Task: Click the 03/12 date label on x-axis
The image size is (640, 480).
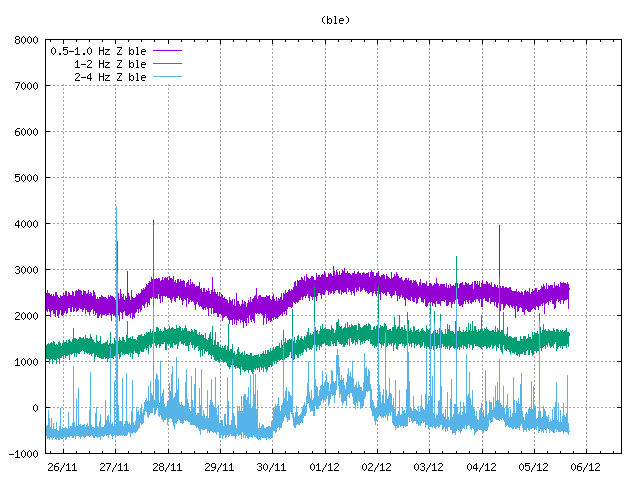Action: (x=429, y=467)
